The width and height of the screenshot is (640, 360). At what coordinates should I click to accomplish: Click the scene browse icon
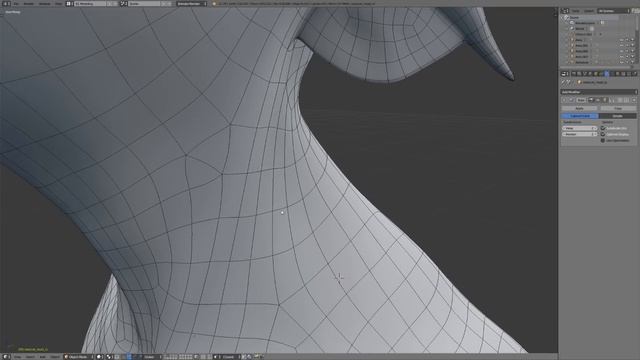[124, 3]
